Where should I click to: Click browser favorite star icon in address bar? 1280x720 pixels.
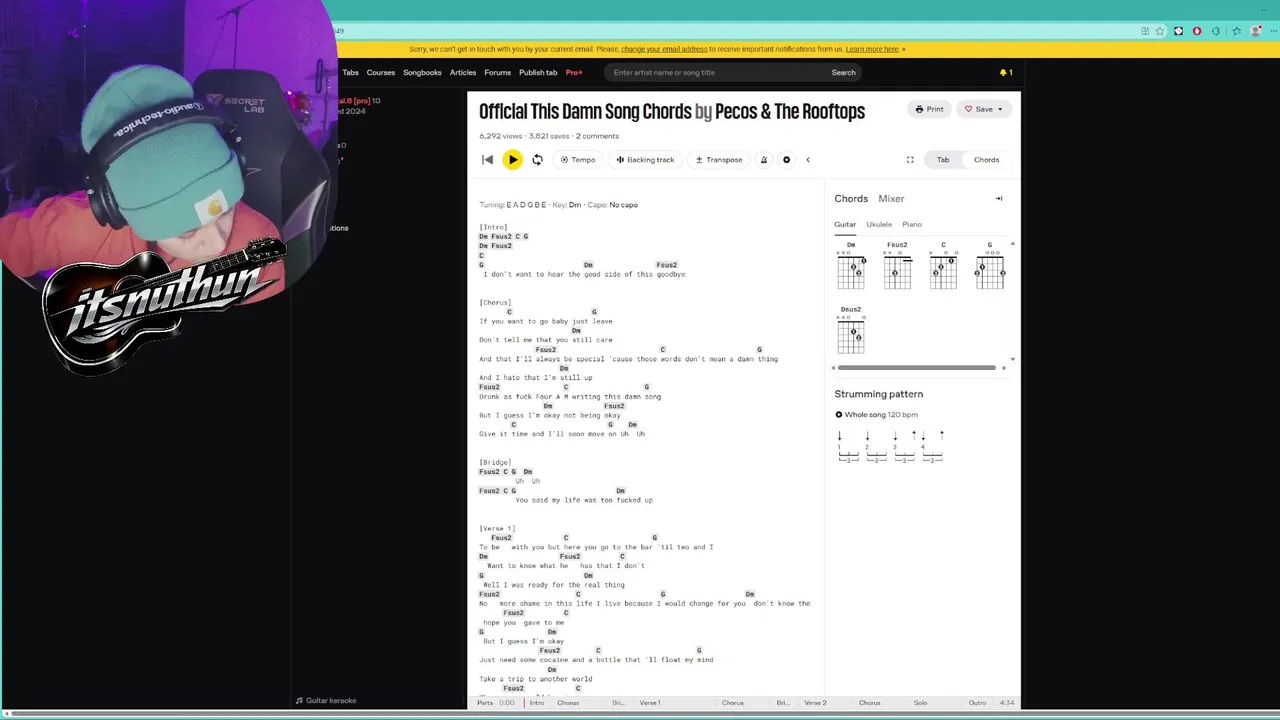1160,31
